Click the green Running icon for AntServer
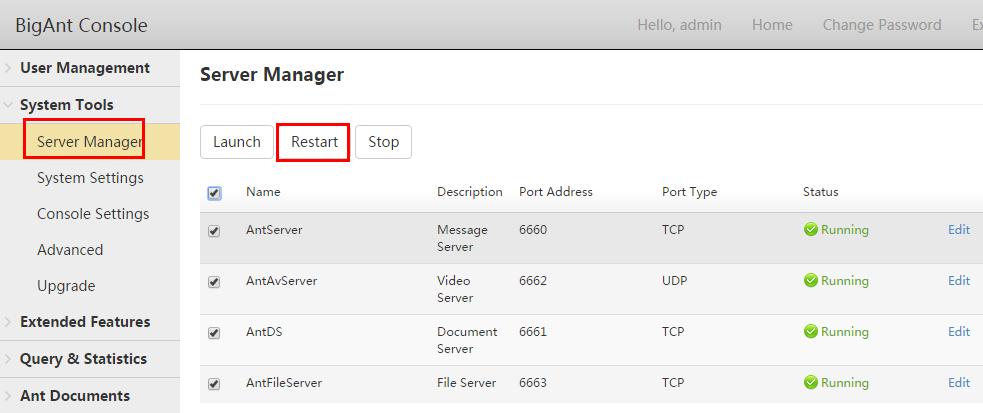This screenshot has width=983, height=413. [x=811, y=230]
